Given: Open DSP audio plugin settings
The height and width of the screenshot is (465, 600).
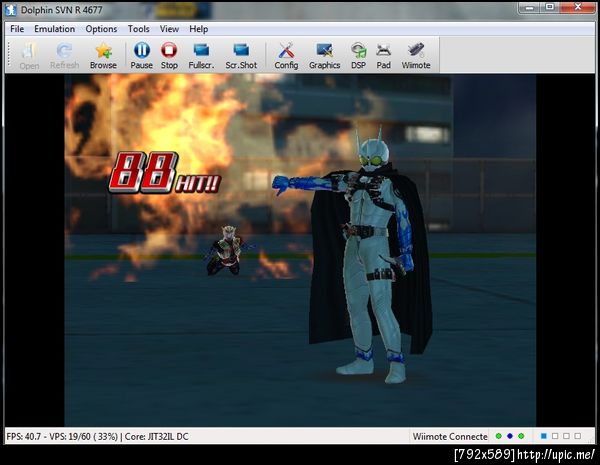Looking at the screenshot, I should point(359,55).
